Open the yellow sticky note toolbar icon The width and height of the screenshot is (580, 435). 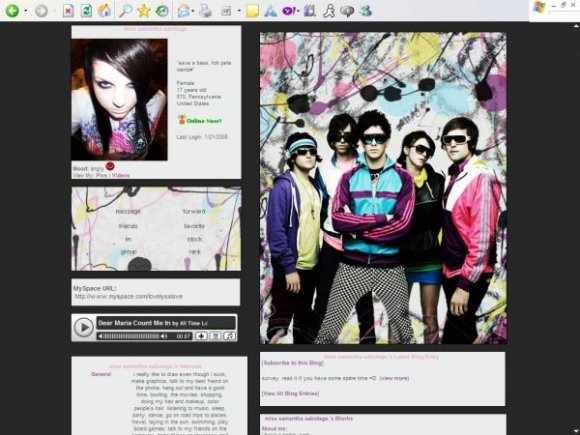tap(252, 11)
